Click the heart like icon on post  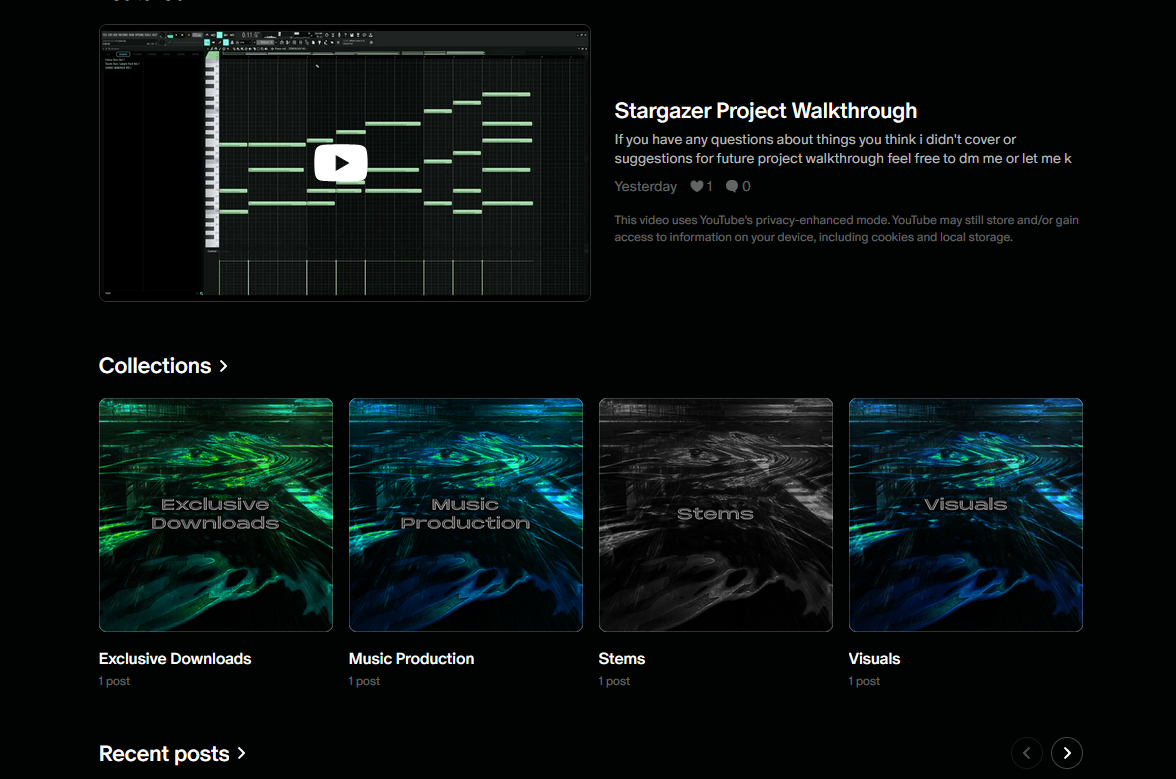point(697,186)
